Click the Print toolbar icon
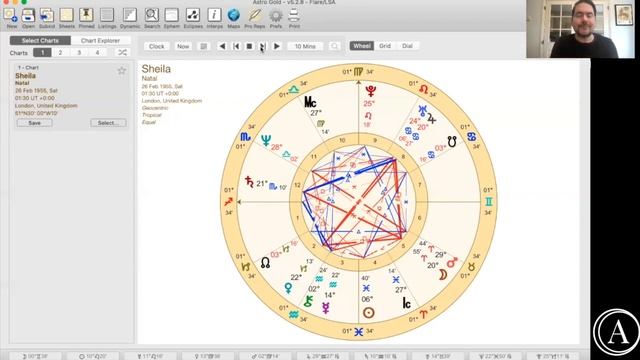The image size is (640, 360). [294, 16]
